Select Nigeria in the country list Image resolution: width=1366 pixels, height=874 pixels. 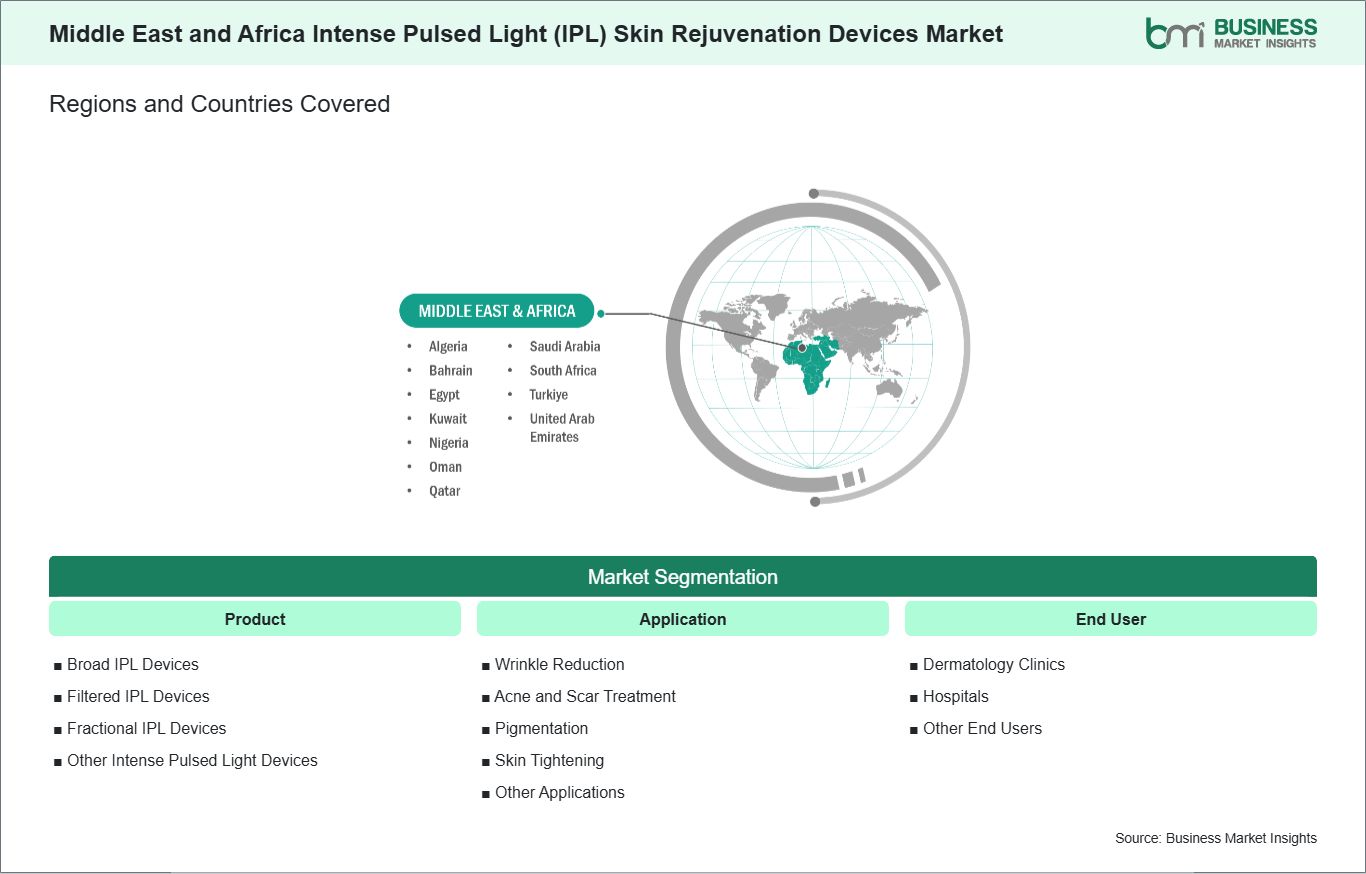coord(449,442)
